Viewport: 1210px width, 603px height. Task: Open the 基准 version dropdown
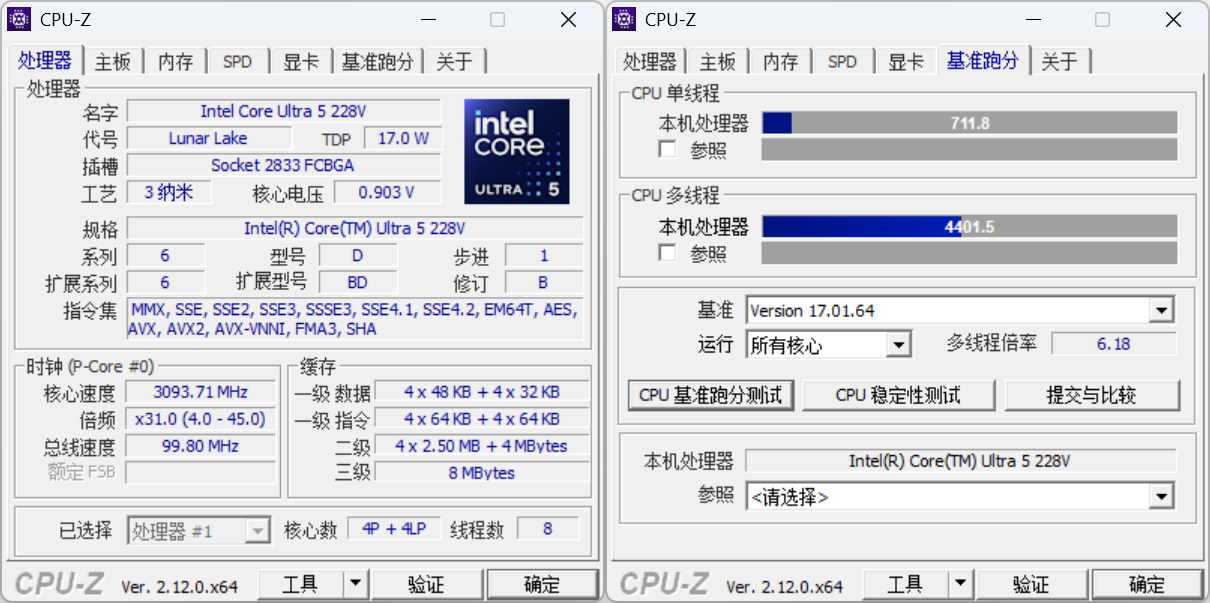click(x=1161, y=311)
